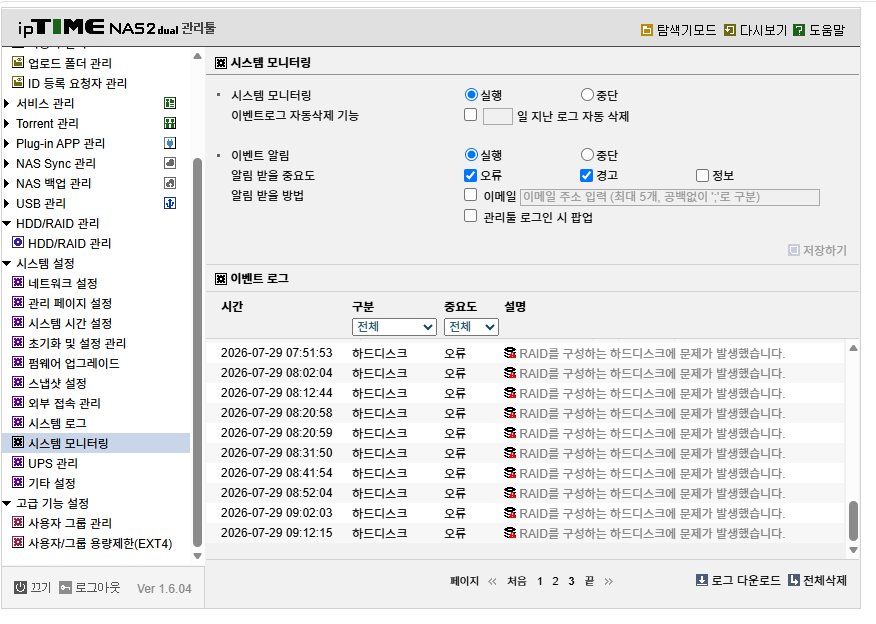Click the sidebar scroll up arrow
Image resolution: width=876 pixels, height=624 pixels.
197,56
